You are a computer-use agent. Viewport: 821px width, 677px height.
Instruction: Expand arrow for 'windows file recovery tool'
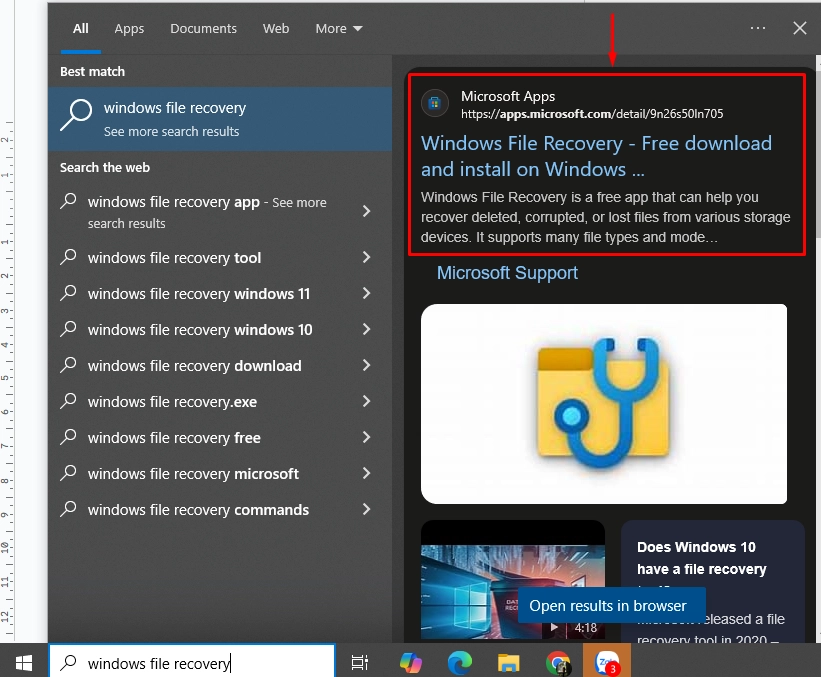367,257
